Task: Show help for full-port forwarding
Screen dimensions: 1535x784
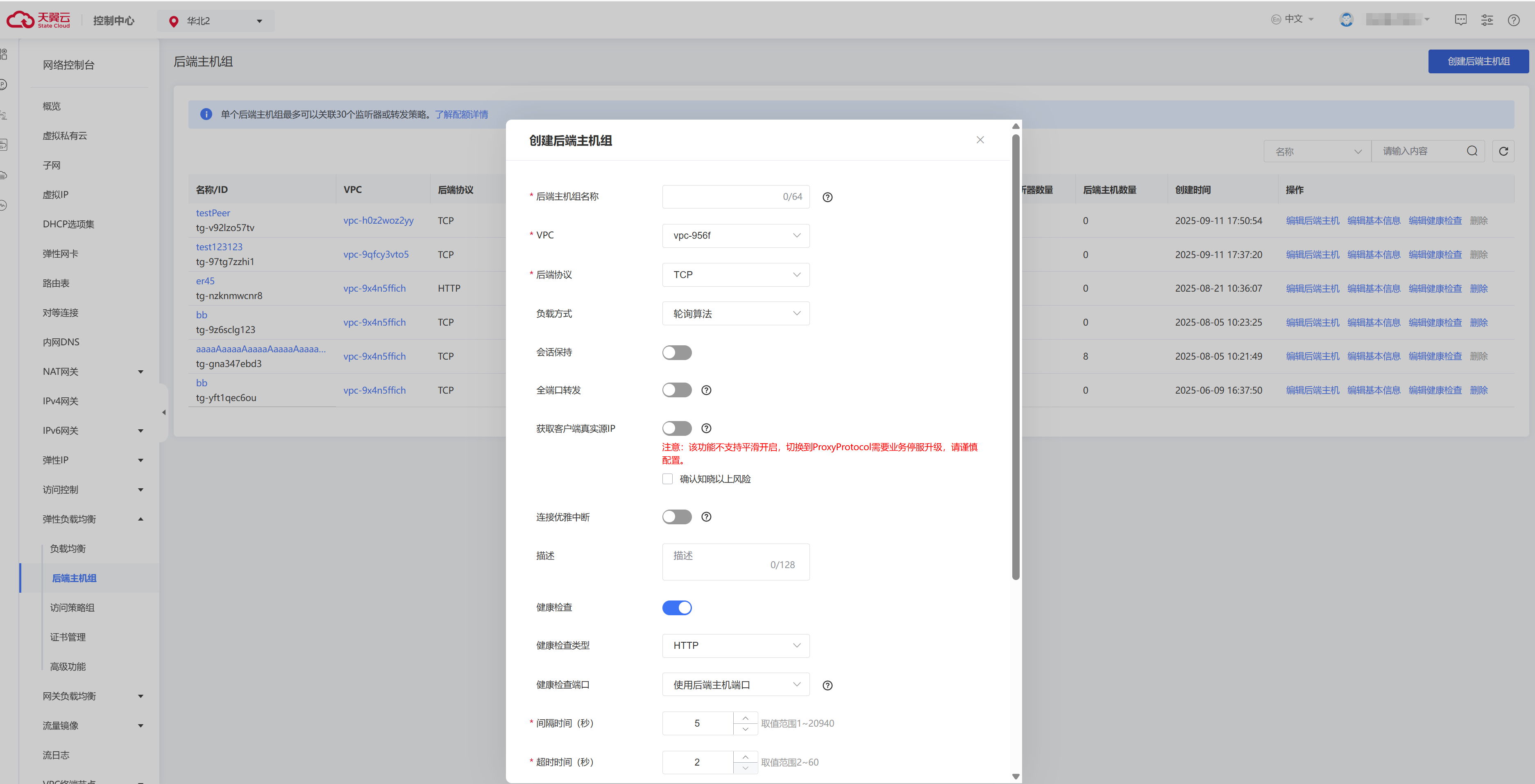Action: pos(706,390)
